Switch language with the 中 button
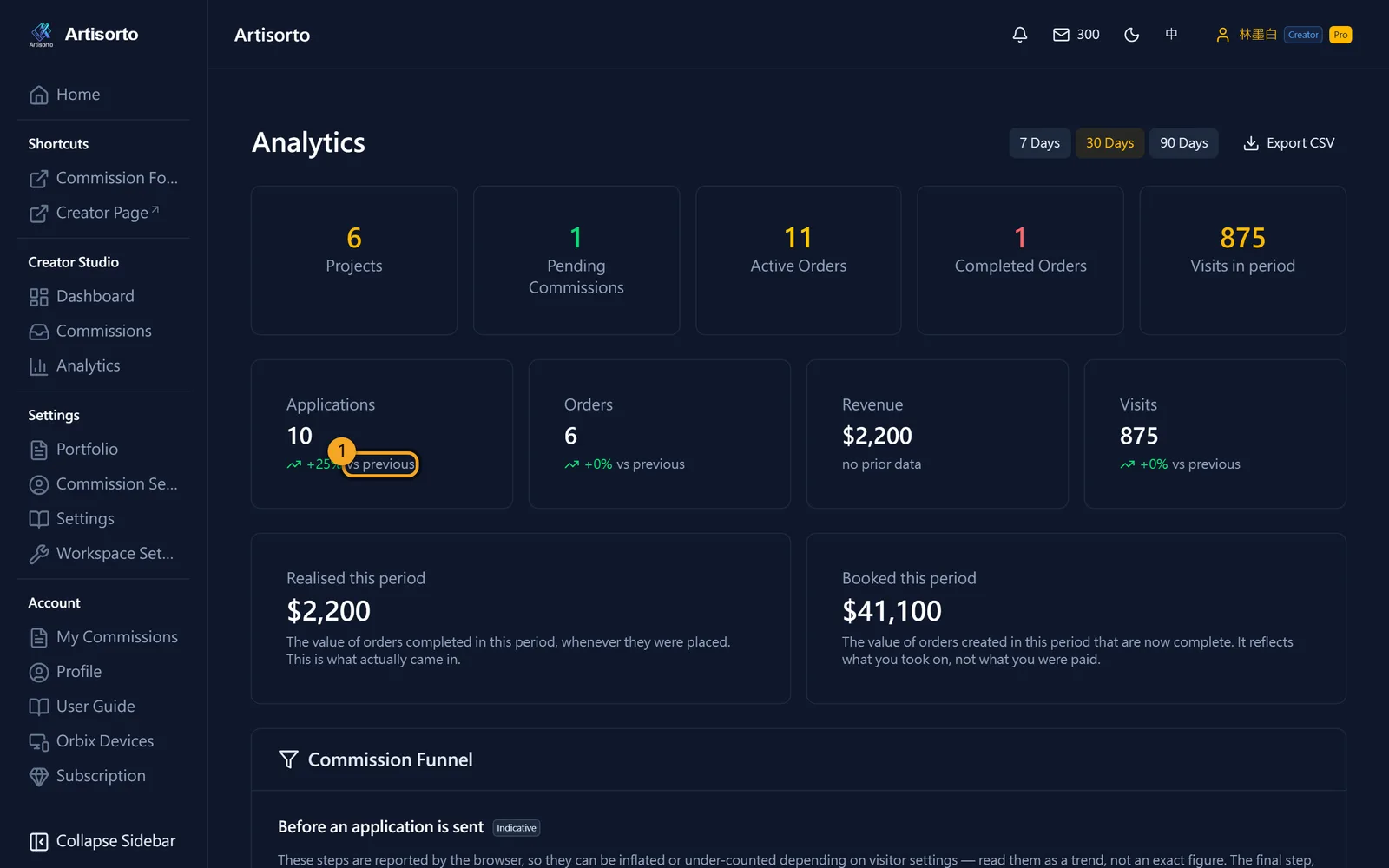Image resolution: width=1389 pixels, height=868 pixels. (1171, 35)
